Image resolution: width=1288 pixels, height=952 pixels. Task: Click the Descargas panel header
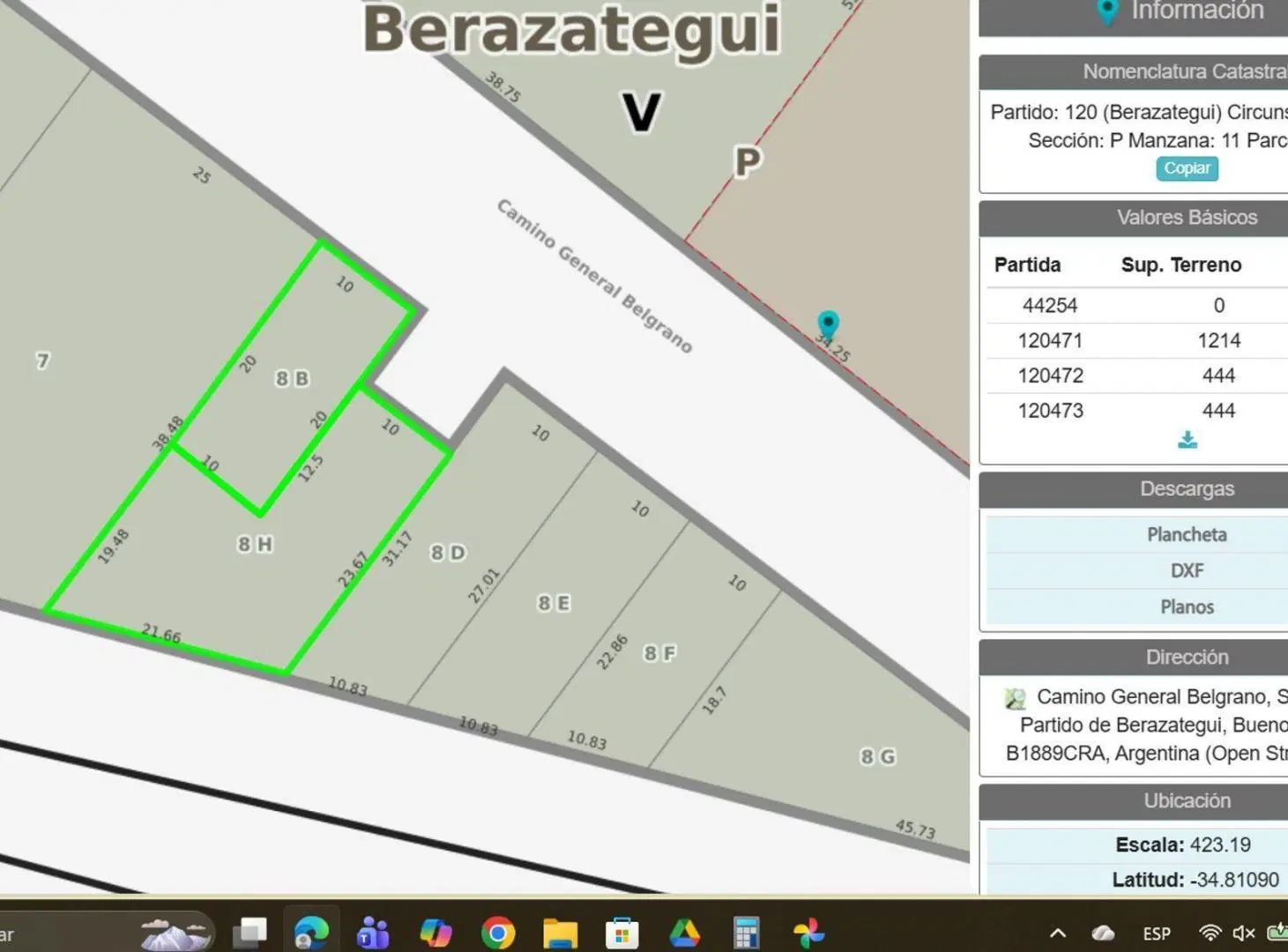(x=1134, y=489)
